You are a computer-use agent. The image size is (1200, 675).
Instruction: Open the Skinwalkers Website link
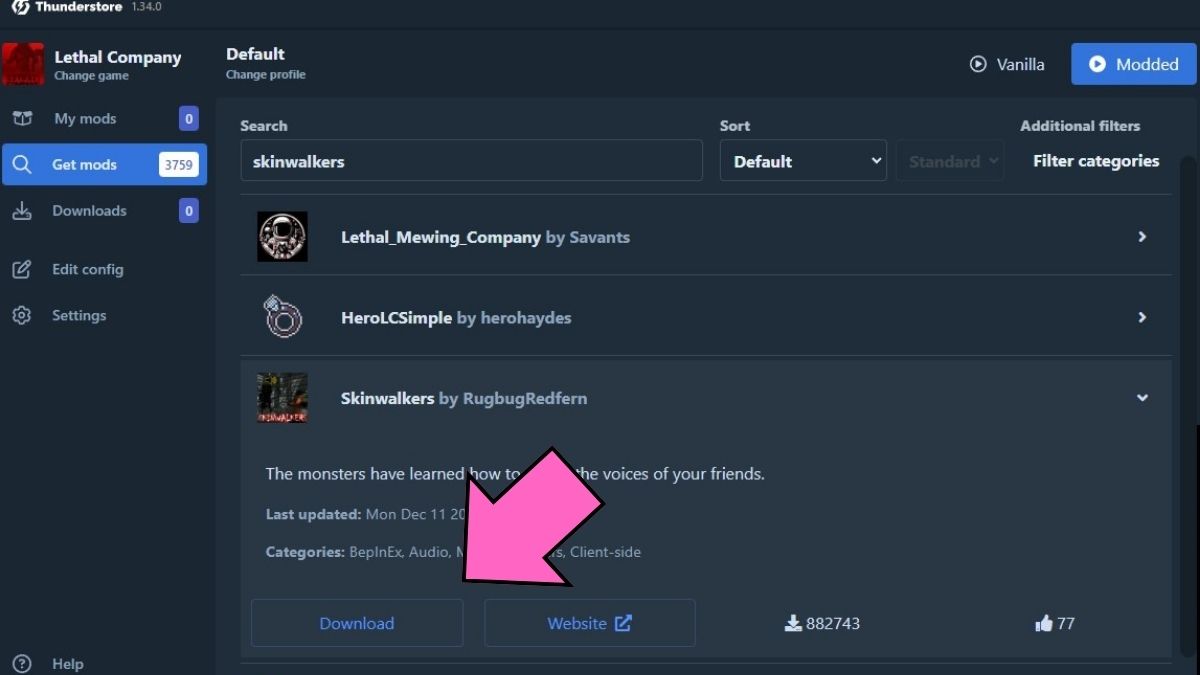pyautogui.click(x=590, y=623)
